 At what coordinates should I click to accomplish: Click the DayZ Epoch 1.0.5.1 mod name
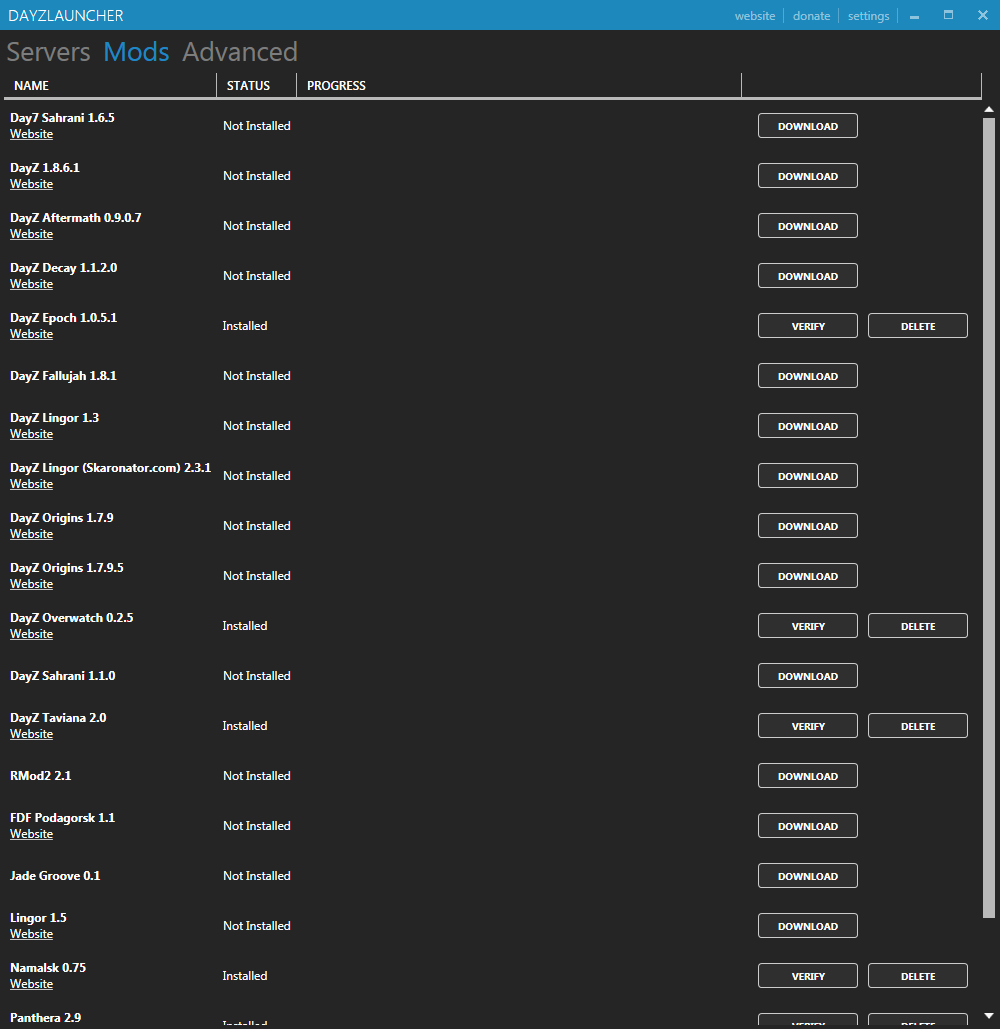pyautogui.click(x=64, y=318)
